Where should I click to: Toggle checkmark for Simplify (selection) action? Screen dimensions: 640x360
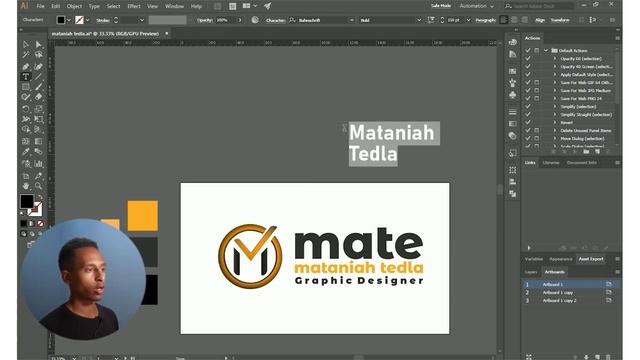pyautogui.click(x=528, y=107)
